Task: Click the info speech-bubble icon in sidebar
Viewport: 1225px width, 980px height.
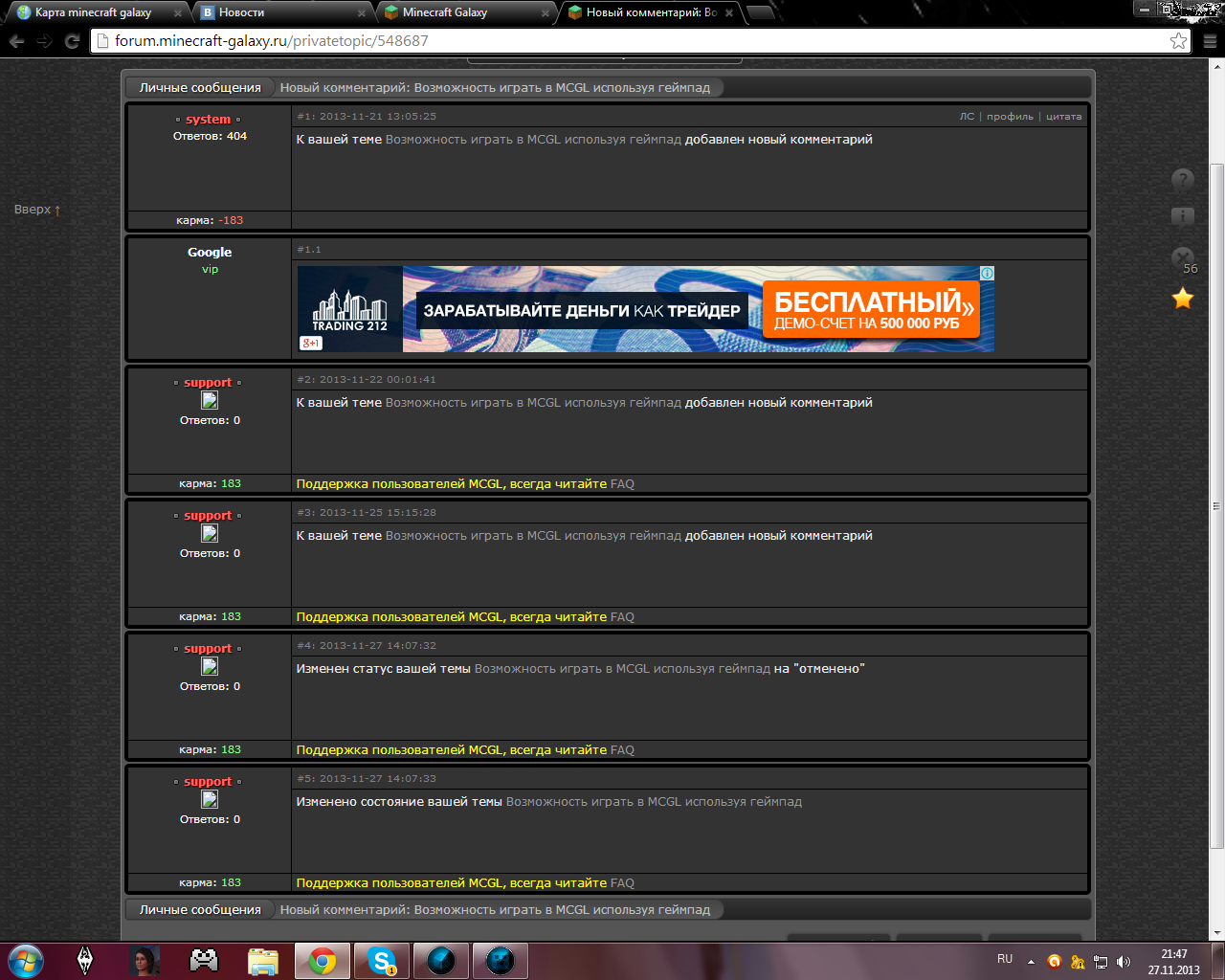Action: click(x=1183, y=216)
